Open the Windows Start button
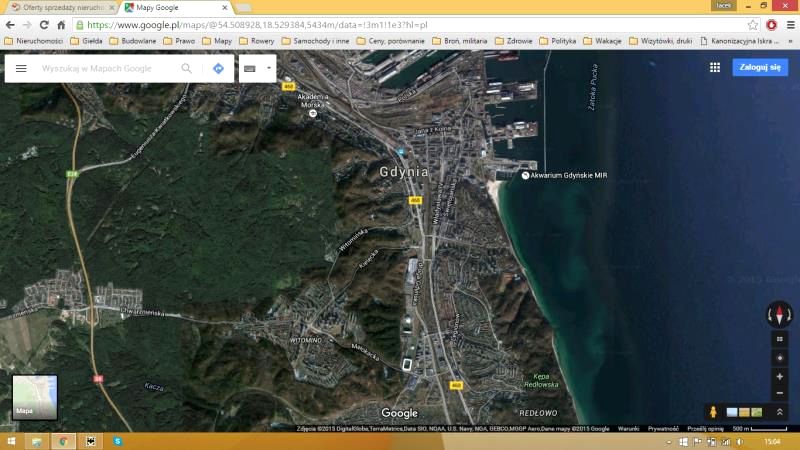 (11, 441)
